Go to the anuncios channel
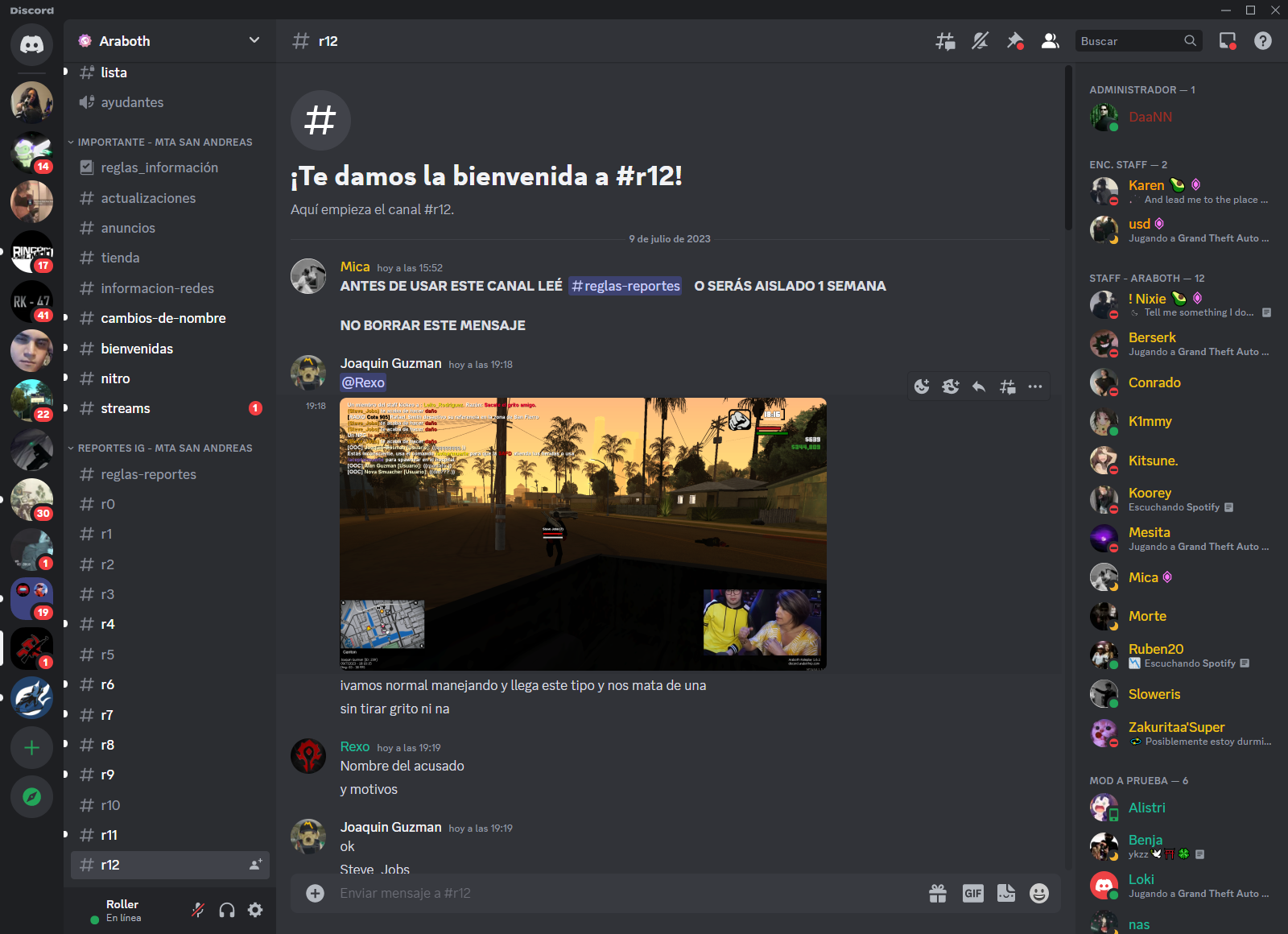 click(170, 228)
